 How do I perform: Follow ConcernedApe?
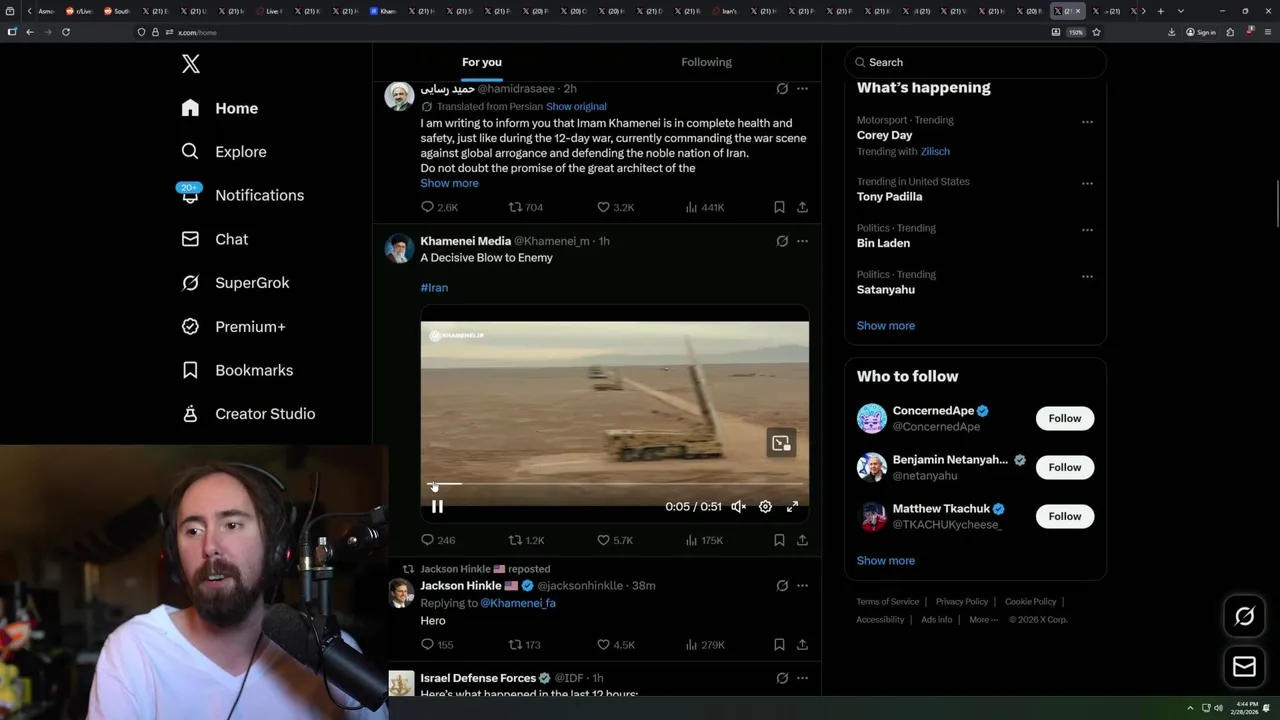click(1065, 418)
